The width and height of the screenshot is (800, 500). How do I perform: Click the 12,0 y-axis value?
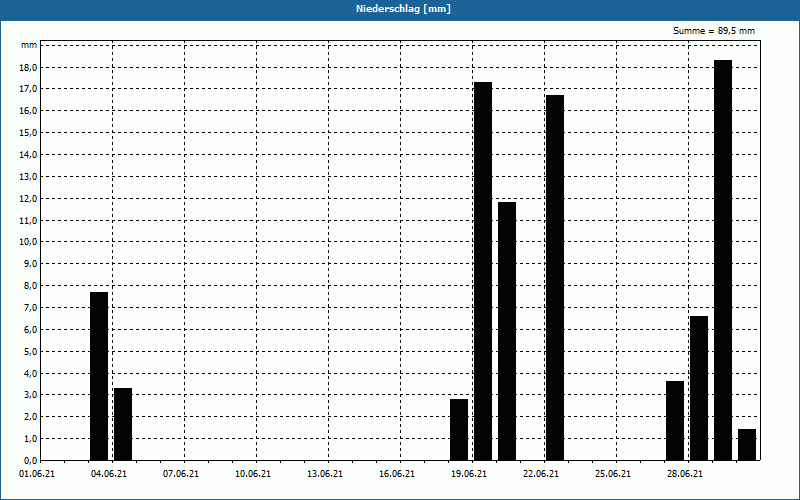[x=29, y=198]
